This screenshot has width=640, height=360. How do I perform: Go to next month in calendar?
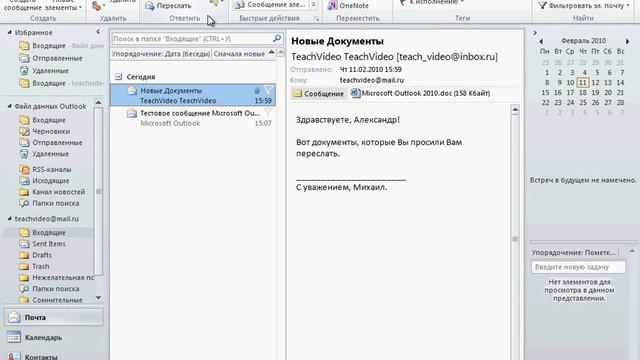(627, 41)
